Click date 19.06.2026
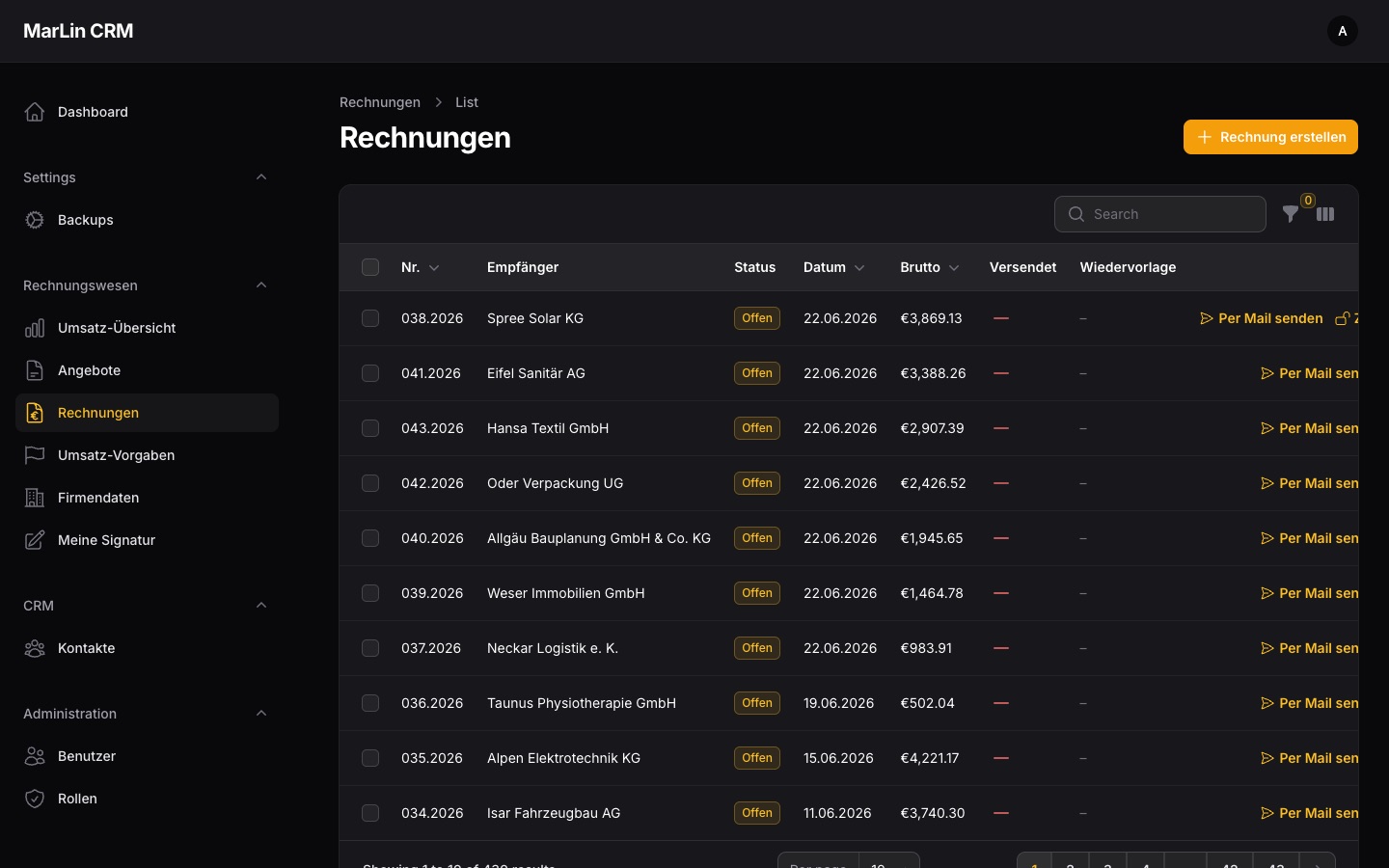1389x868 pixels. (x=839, y=703)
